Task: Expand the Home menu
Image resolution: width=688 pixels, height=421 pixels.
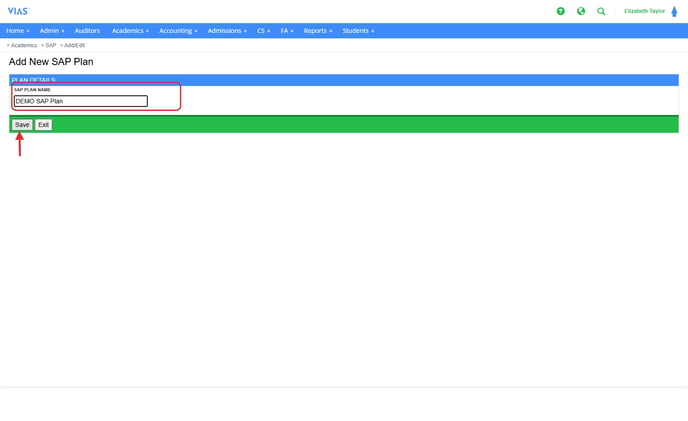Action: coord(18,31)
